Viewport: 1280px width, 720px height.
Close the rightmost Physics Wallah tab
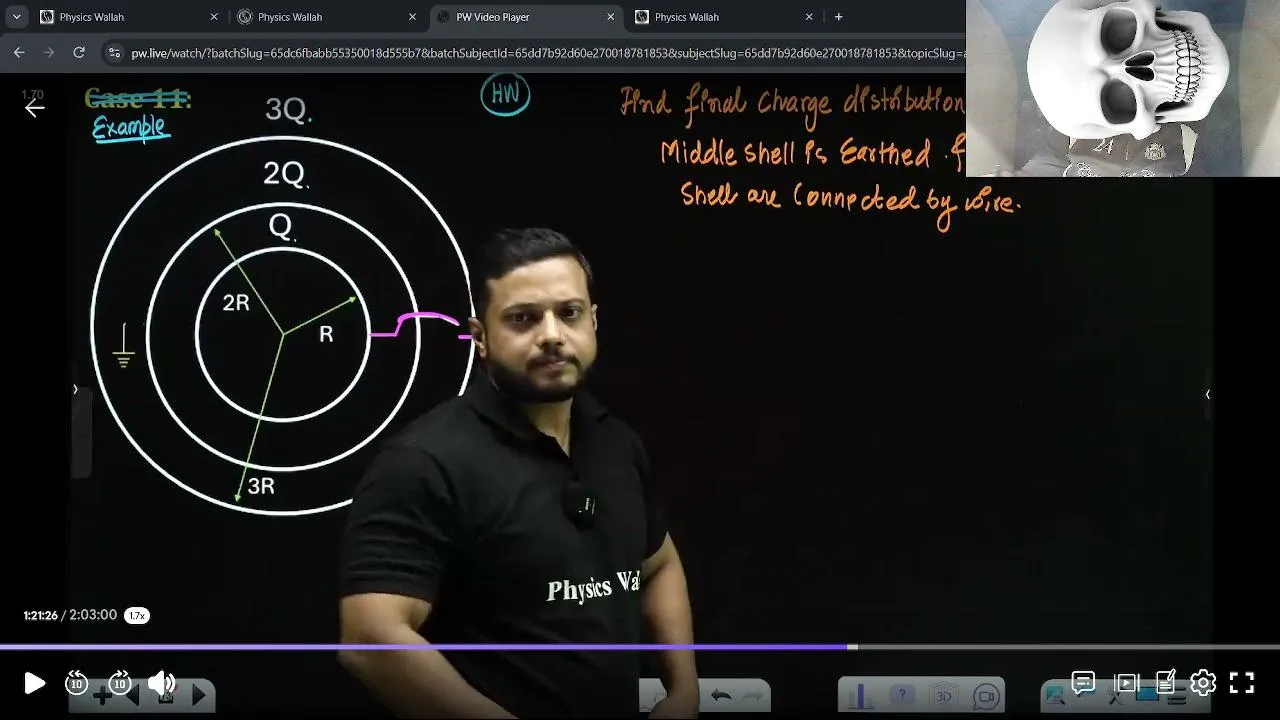[809, 17]
